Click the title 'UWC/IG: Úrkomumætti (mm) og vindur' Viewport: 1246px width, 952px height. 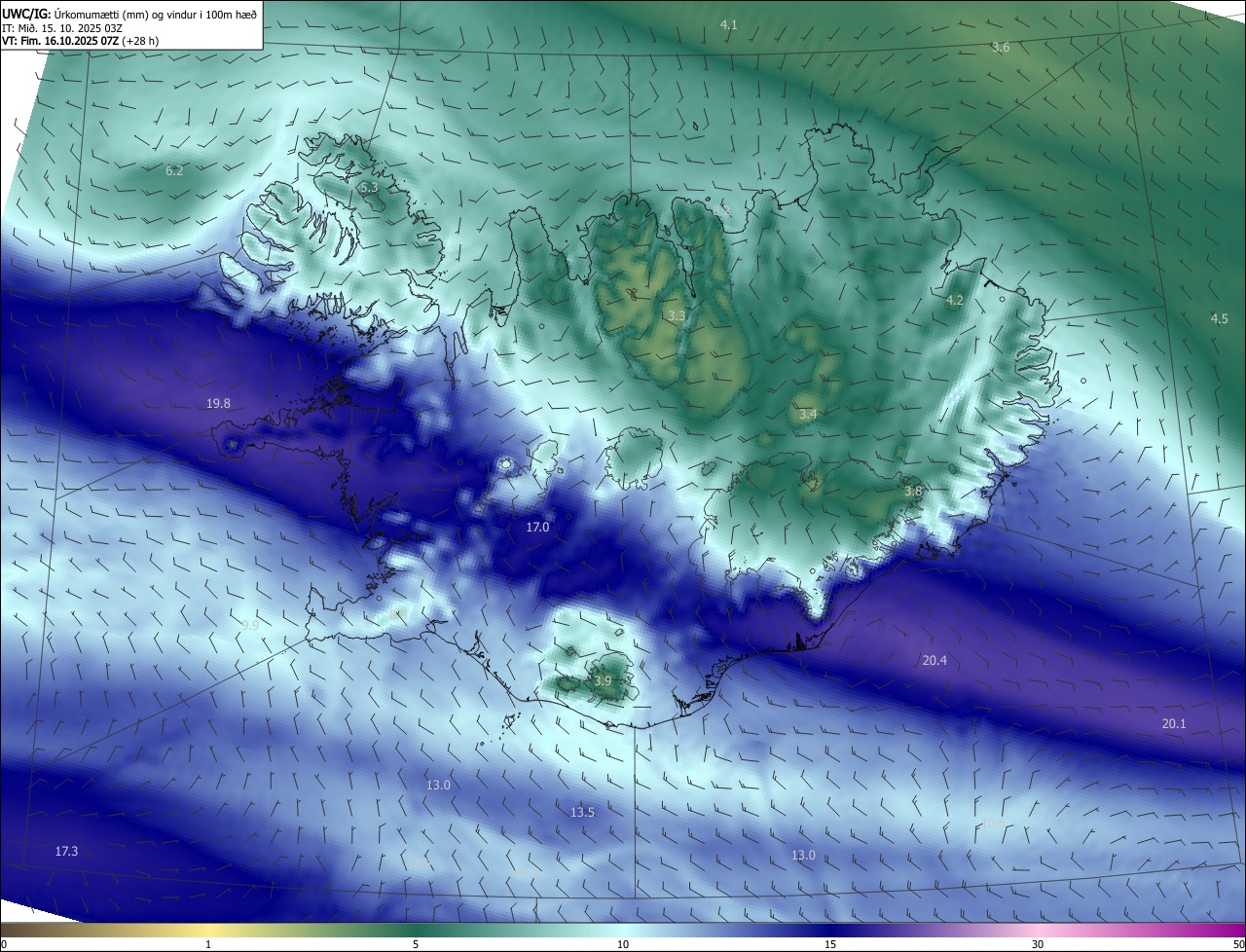point(130,14)
